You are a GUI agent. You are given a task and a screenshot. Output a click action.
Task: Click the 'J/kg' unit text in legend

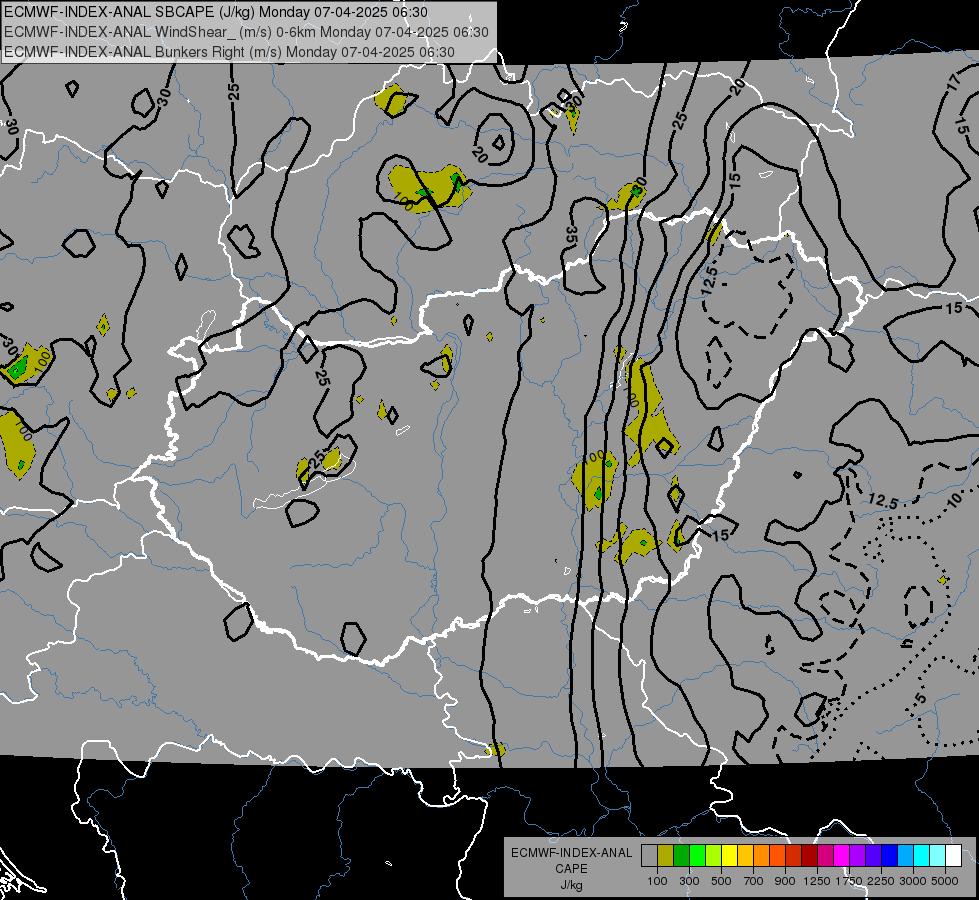coord(571,885)
